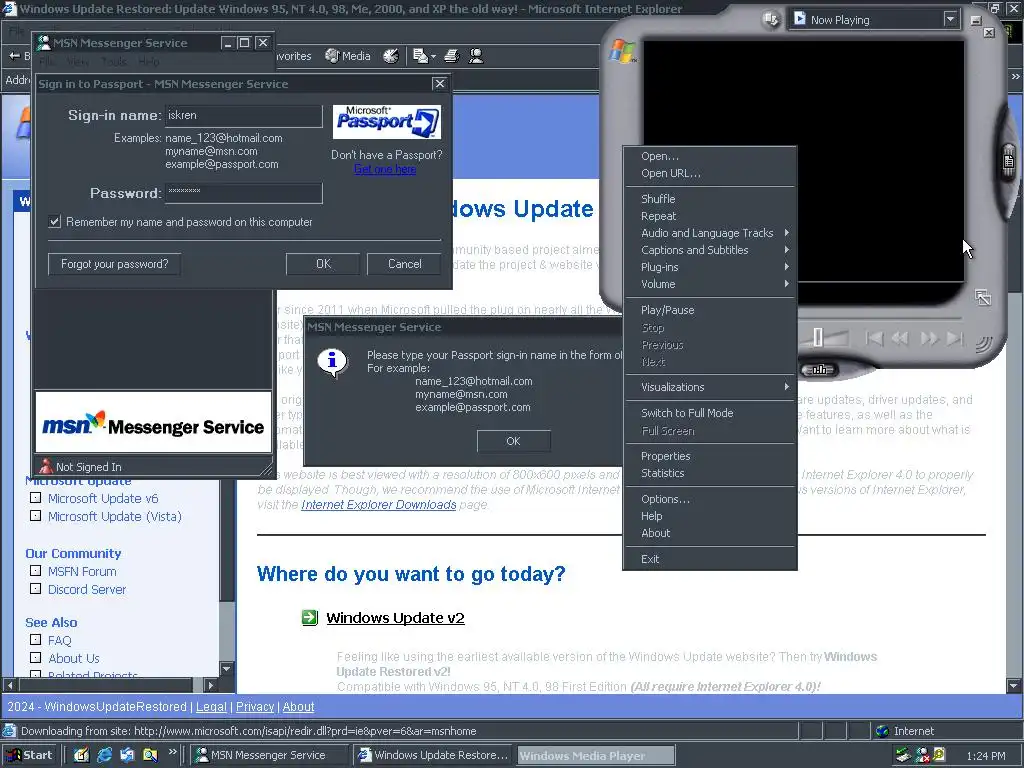Toggle the Discord Server box in sidebar
Screen dimensions: 1024x768
pos(36,588)
